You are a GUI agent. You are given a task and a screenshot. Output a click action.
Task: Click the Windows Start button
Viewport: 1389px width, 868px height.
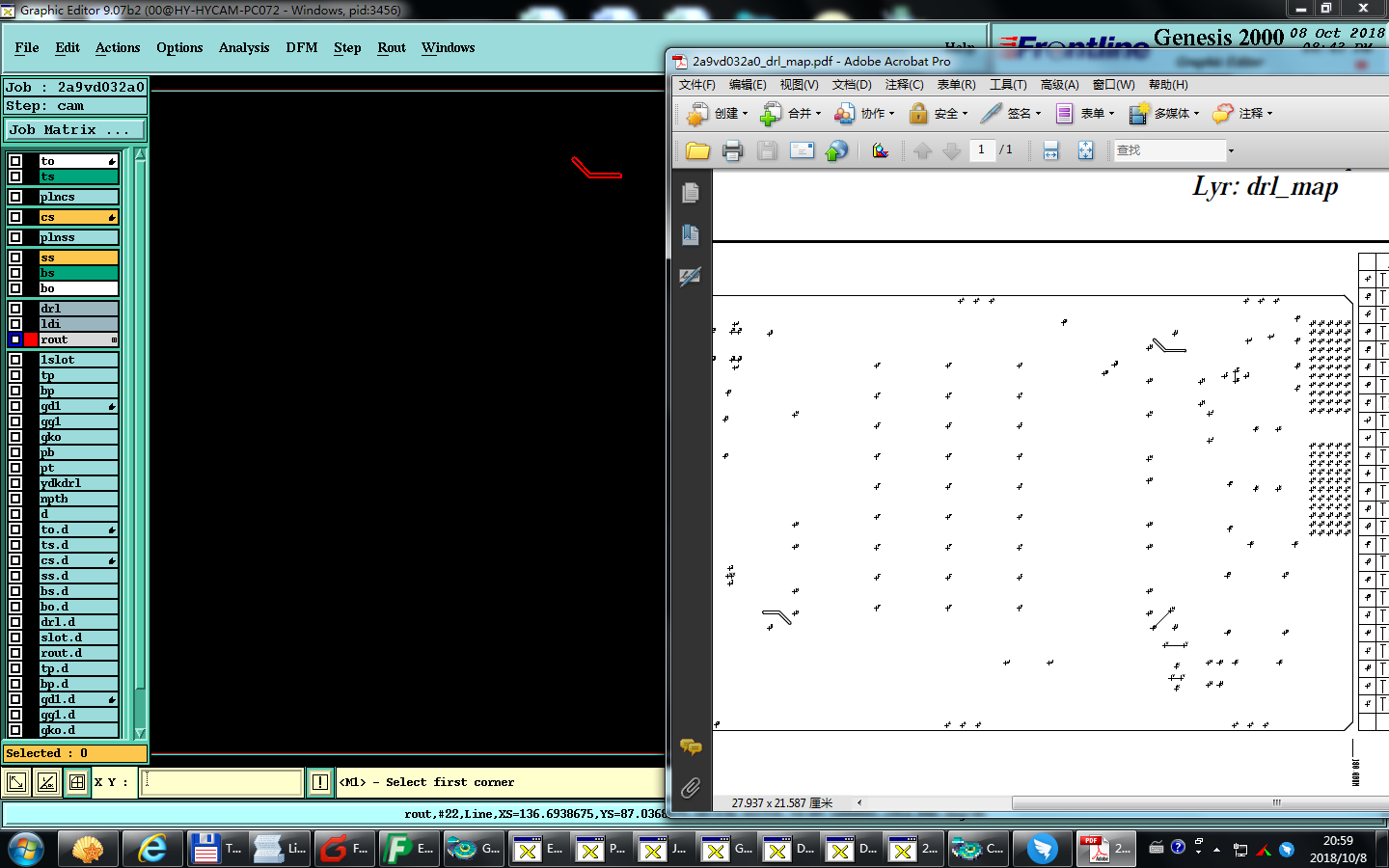coord(26,849)
